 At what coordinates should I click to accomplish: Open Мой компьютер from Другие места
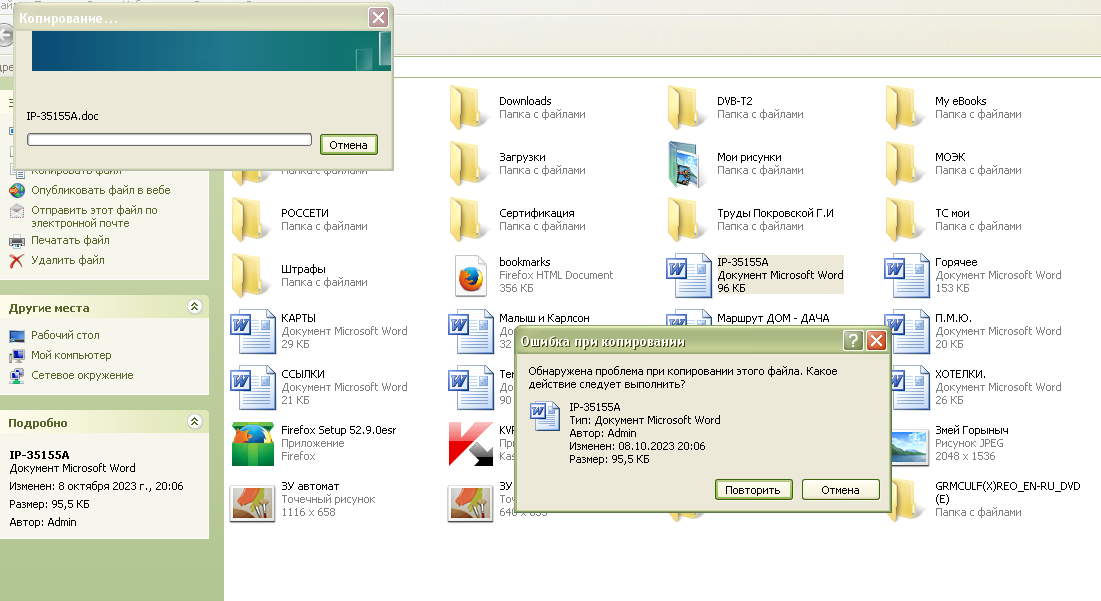70,355
